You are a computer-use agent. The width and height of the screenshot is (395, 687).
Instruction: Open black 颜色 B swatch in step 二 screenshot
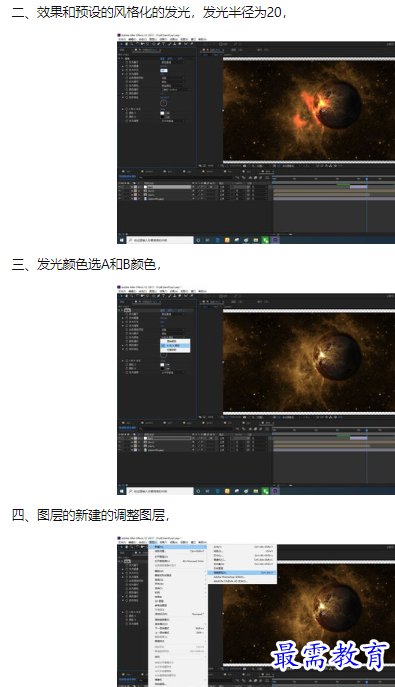tap(162, 117)
